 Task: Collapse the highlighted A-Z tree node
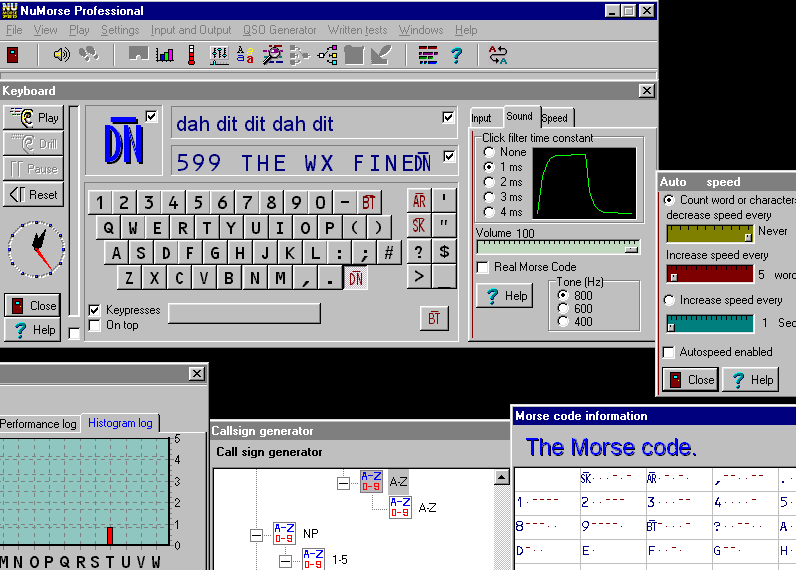click(x=343, y=482)
